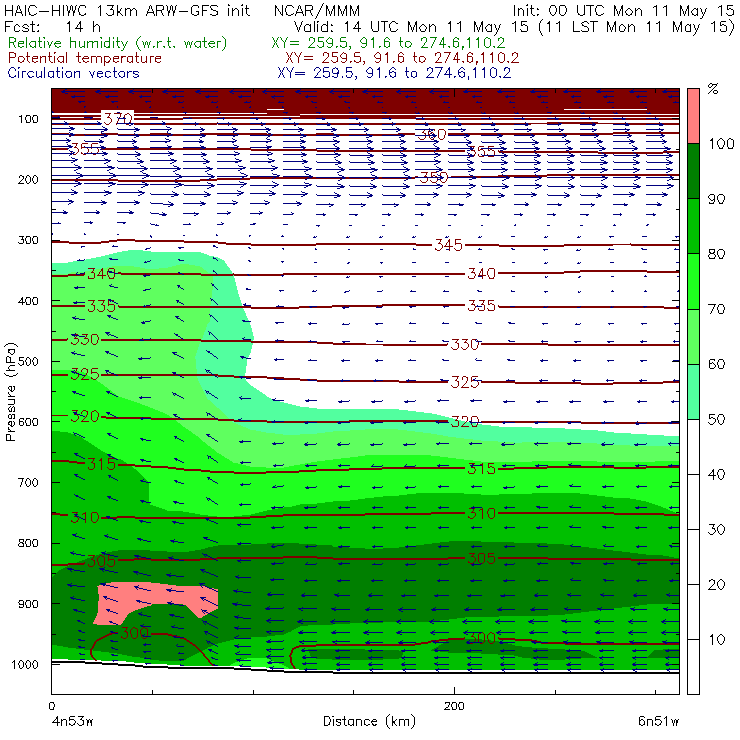
Task: Click the colorbar '80' value label
Action: [716, 254]
